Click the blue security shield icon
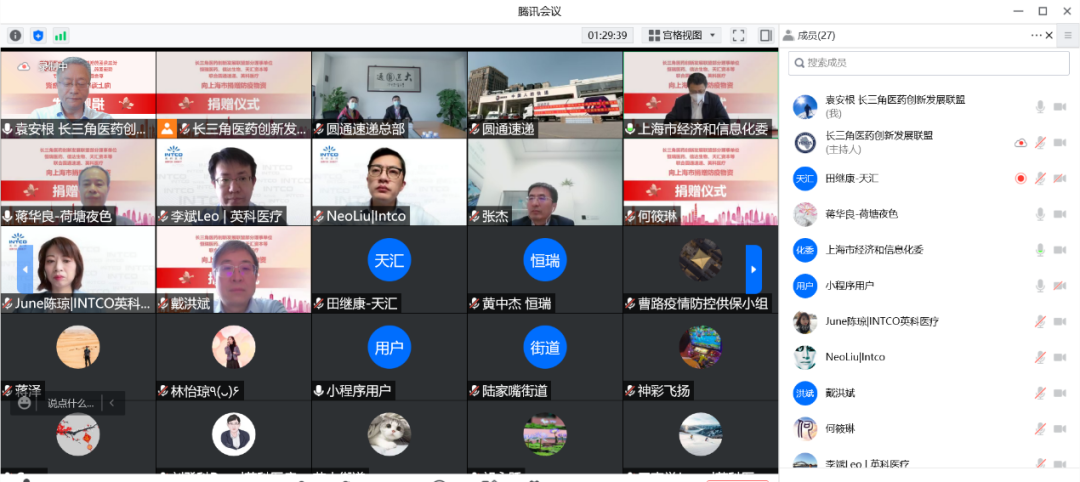1080x482 pixels. 38,35
